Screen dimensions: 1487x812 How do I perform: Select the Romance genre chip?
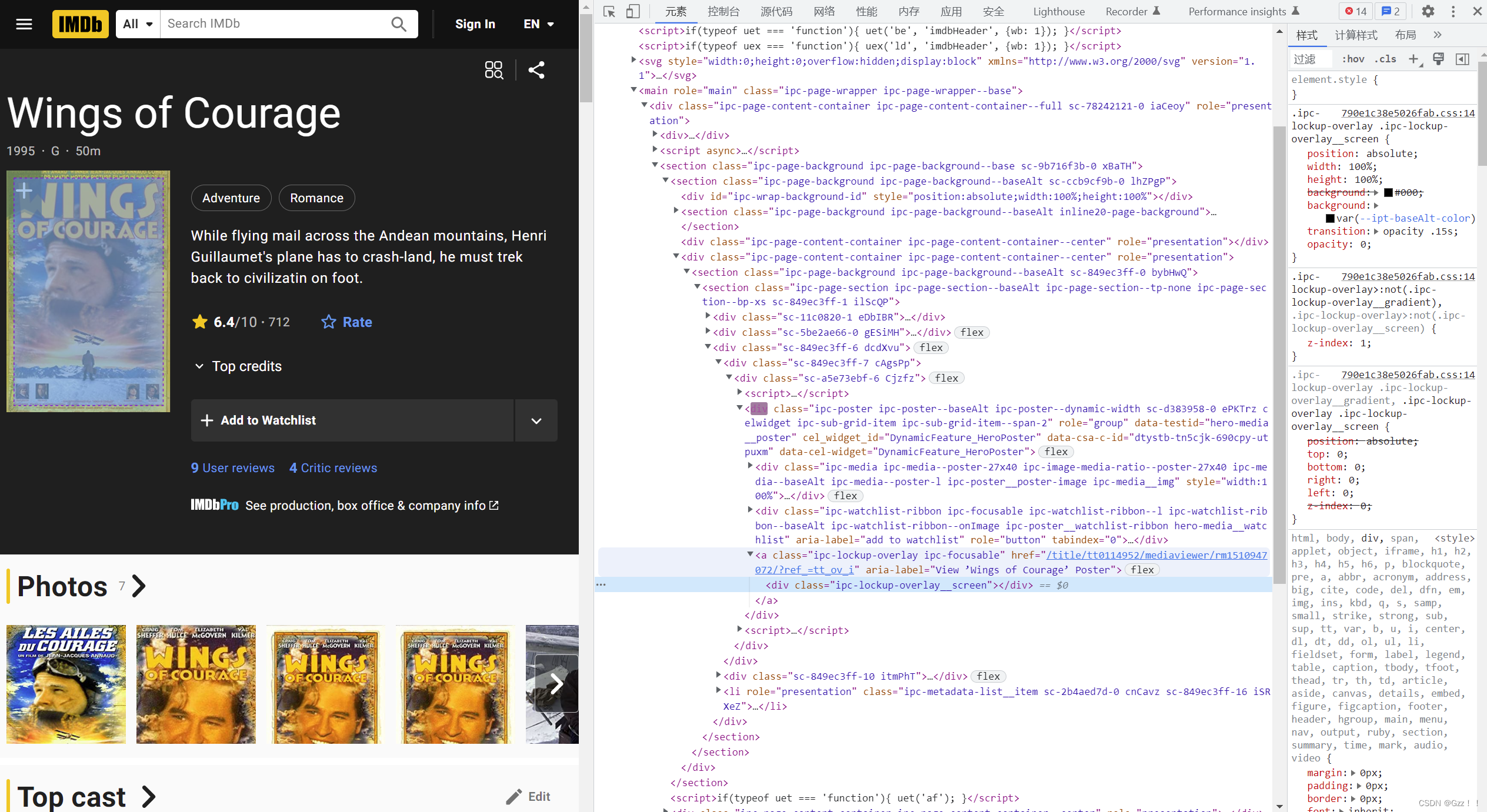pyautogui.click(x=316, y=198)
